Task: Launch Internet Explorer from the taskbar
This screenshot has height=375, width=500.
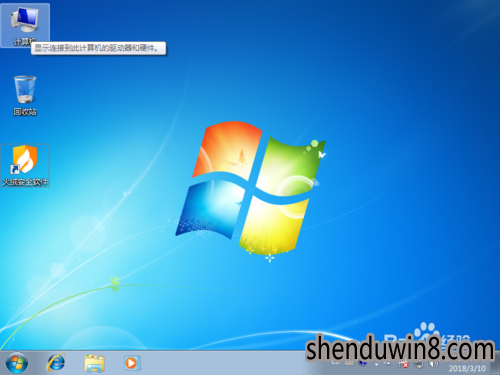Action: pyautogui.click(x=56, y=363)
